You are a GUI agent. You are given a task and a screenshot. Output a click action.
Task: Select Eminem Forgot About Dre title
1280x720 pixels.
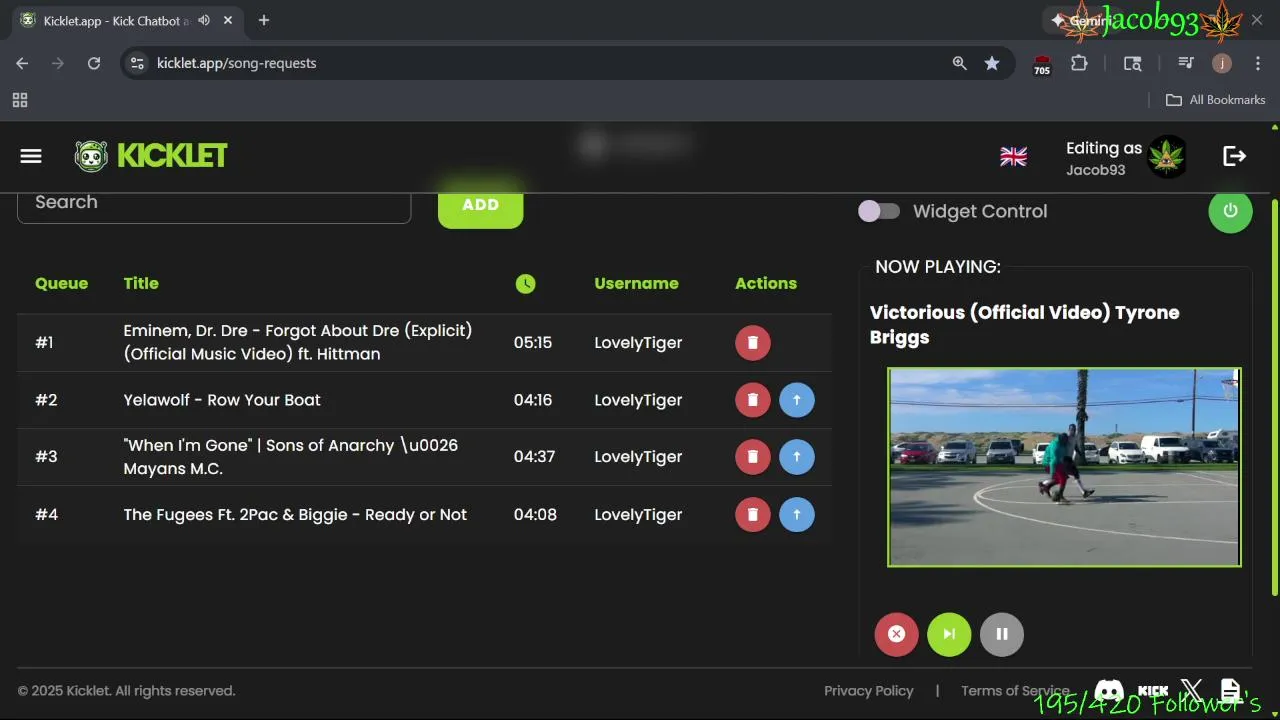pyautogui.click(x=298, y=342)
